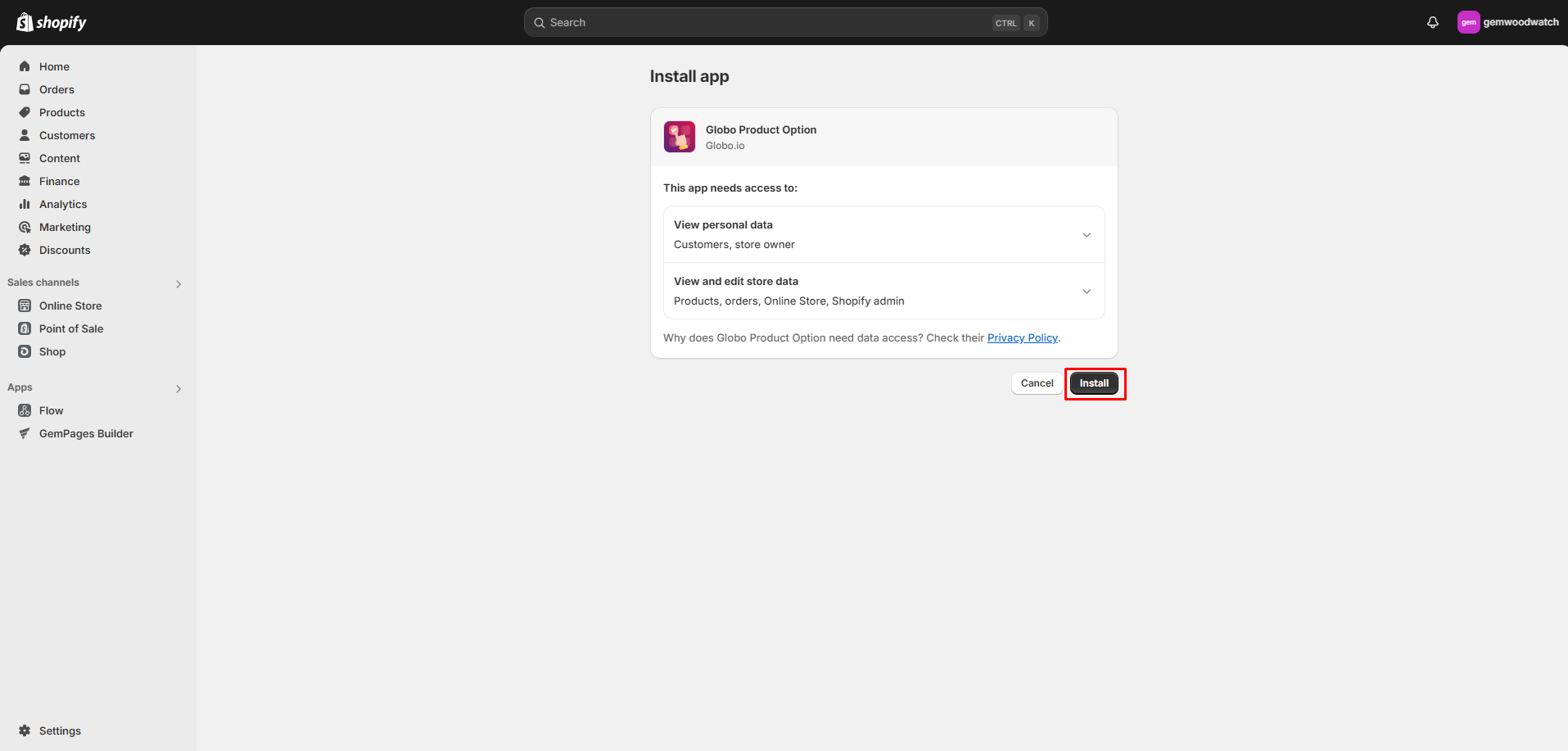The height and width of the screenshot is (751, 1568).
Task: Select Content from the navigation menu
Action: [59, 158]
